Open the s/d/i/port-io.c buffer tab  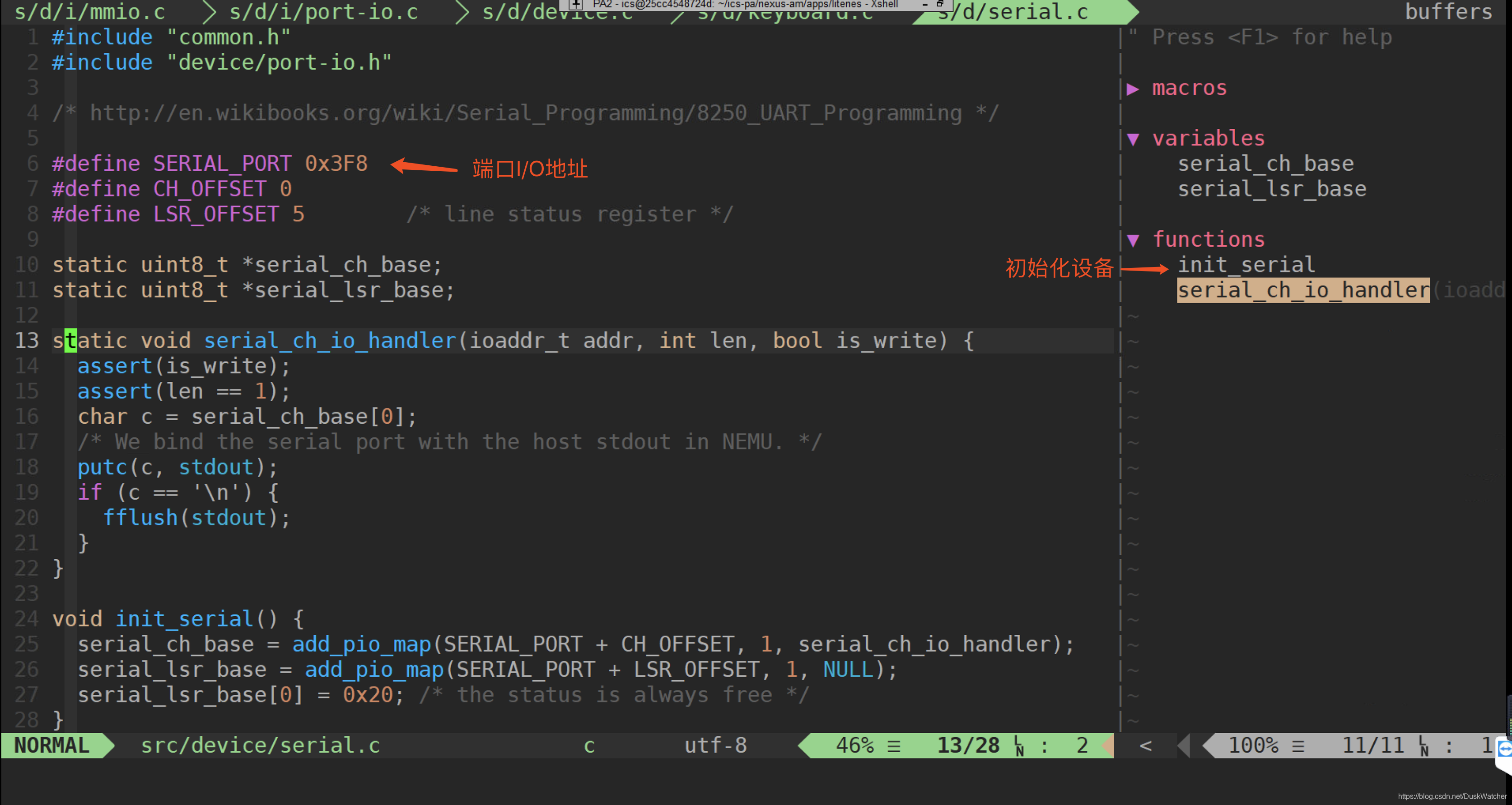(x=323, y=12)
